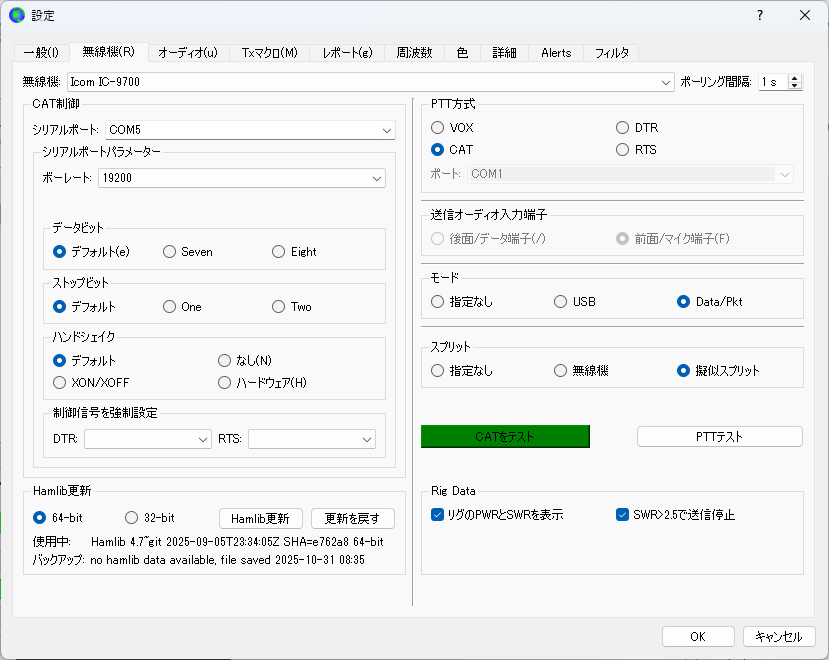Close the settings dialog
The width and height of the screenshot is (829, 660).
click(x=805, y=15)
